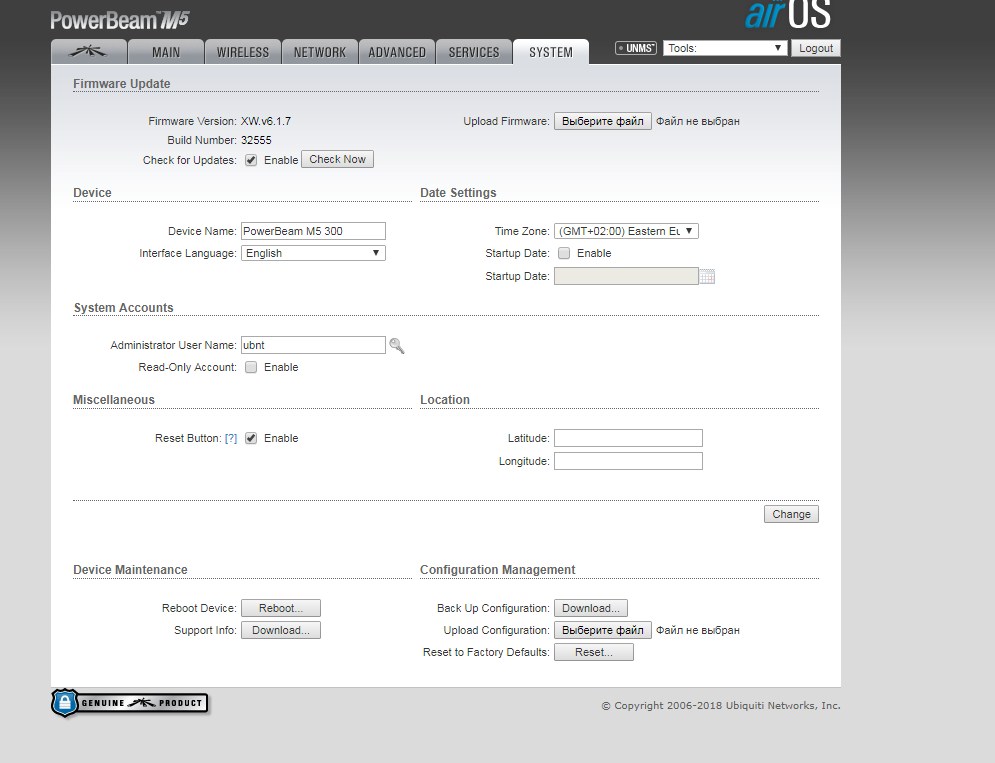
Task: Click the UNMS status indicator
Action: click(x=636, y=48)
